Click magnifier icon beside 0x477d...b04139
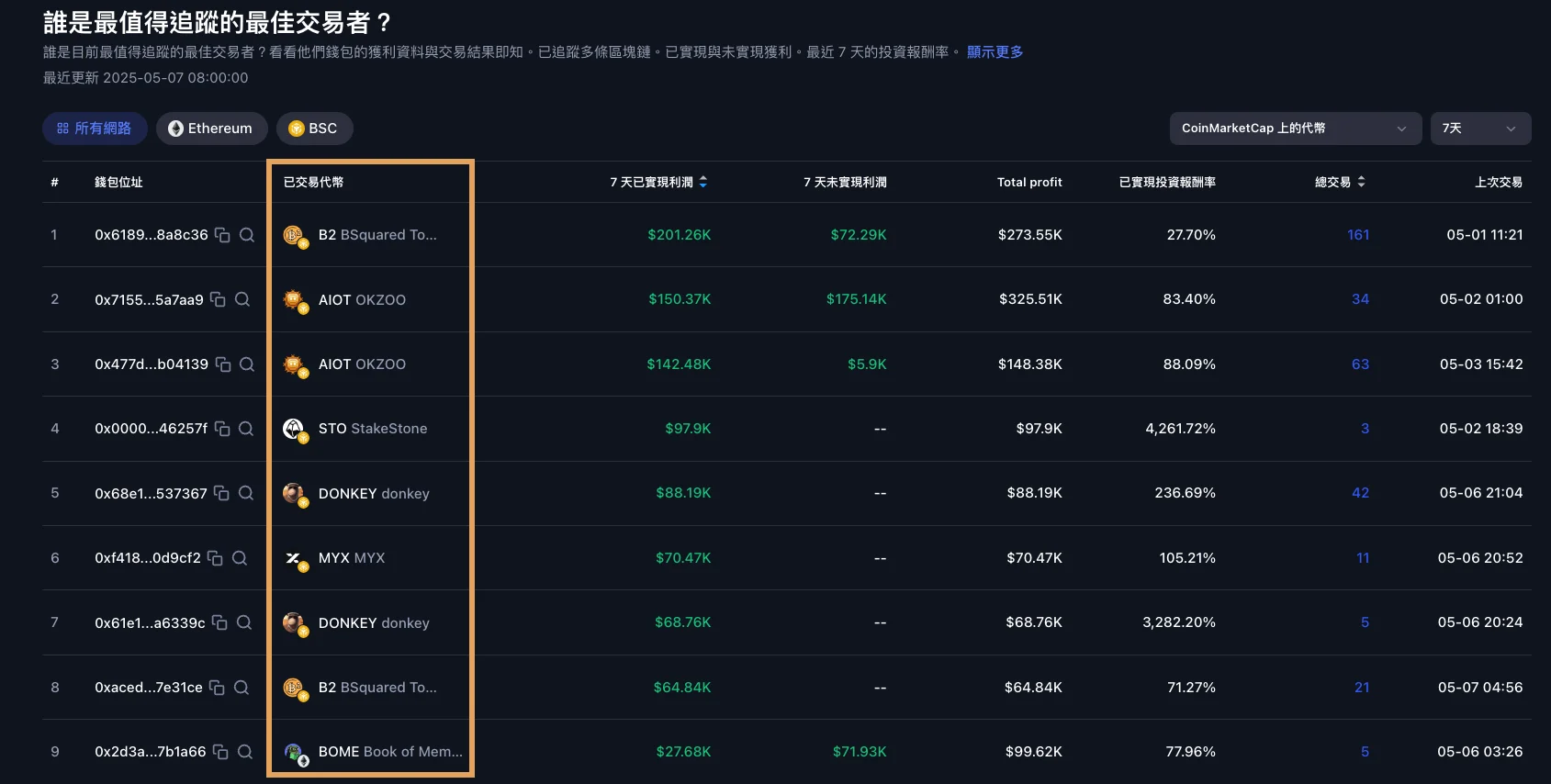The height and width of the screenshot is (784, 1551). tap(247, 364)
